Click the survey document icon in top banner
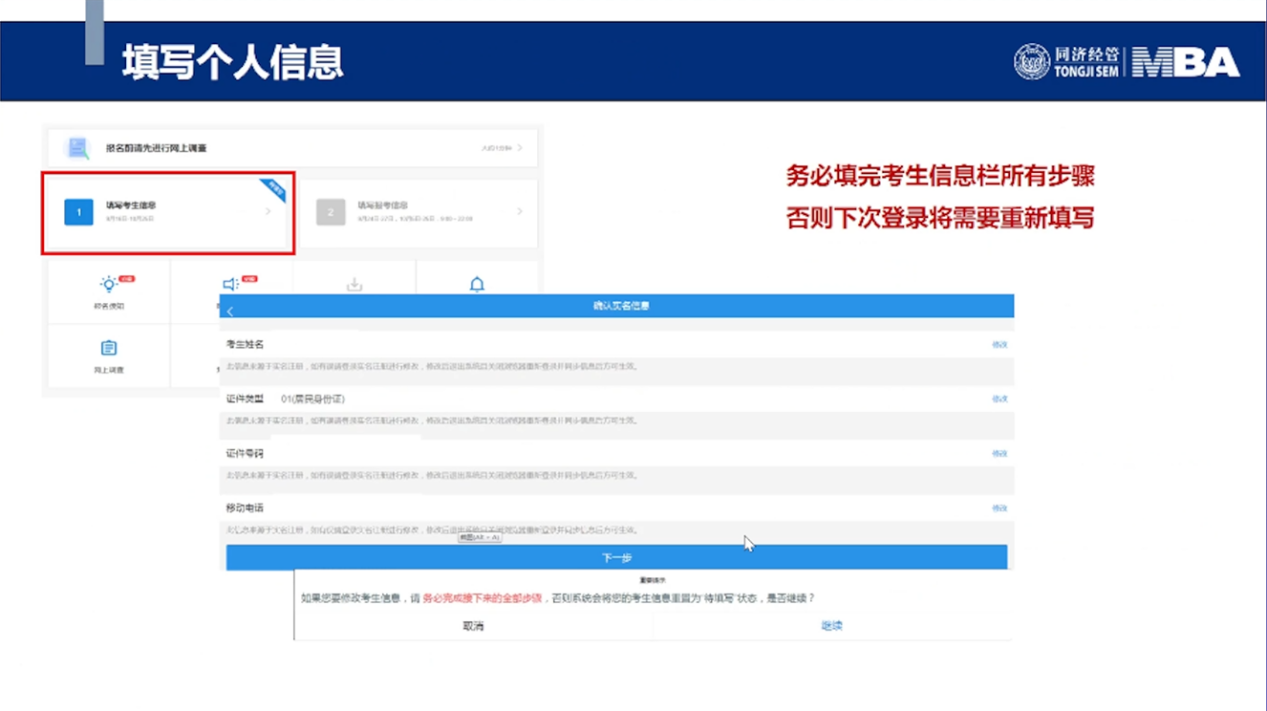This screenshot has height=711, width=1267. point(78,148)
